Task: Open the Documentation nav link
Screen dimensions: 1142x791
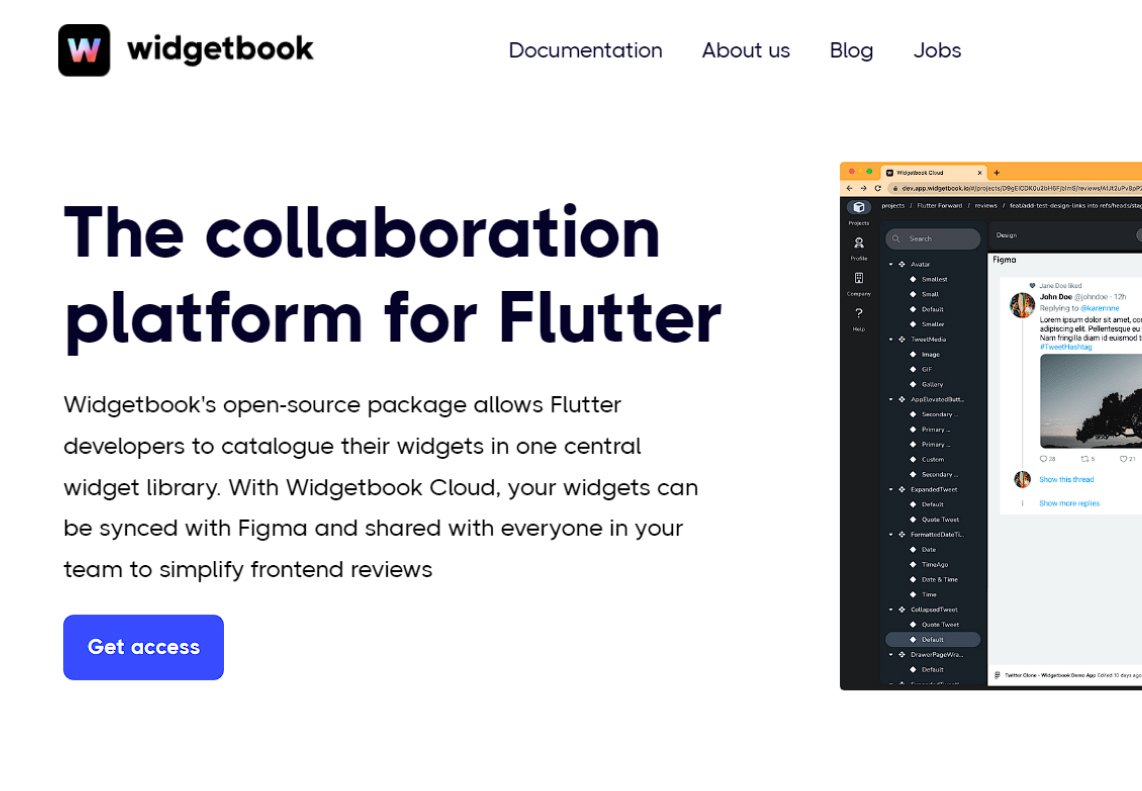Action: (586, 50)
